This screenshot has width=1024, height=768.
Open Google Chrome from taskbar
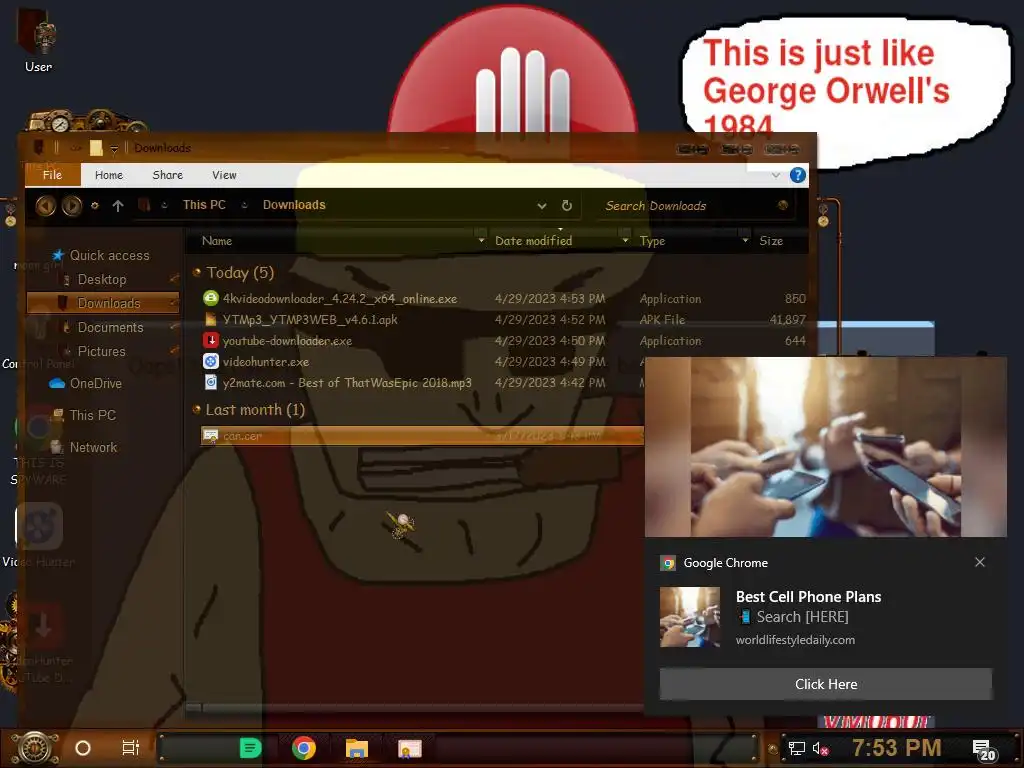pos(304,748)
